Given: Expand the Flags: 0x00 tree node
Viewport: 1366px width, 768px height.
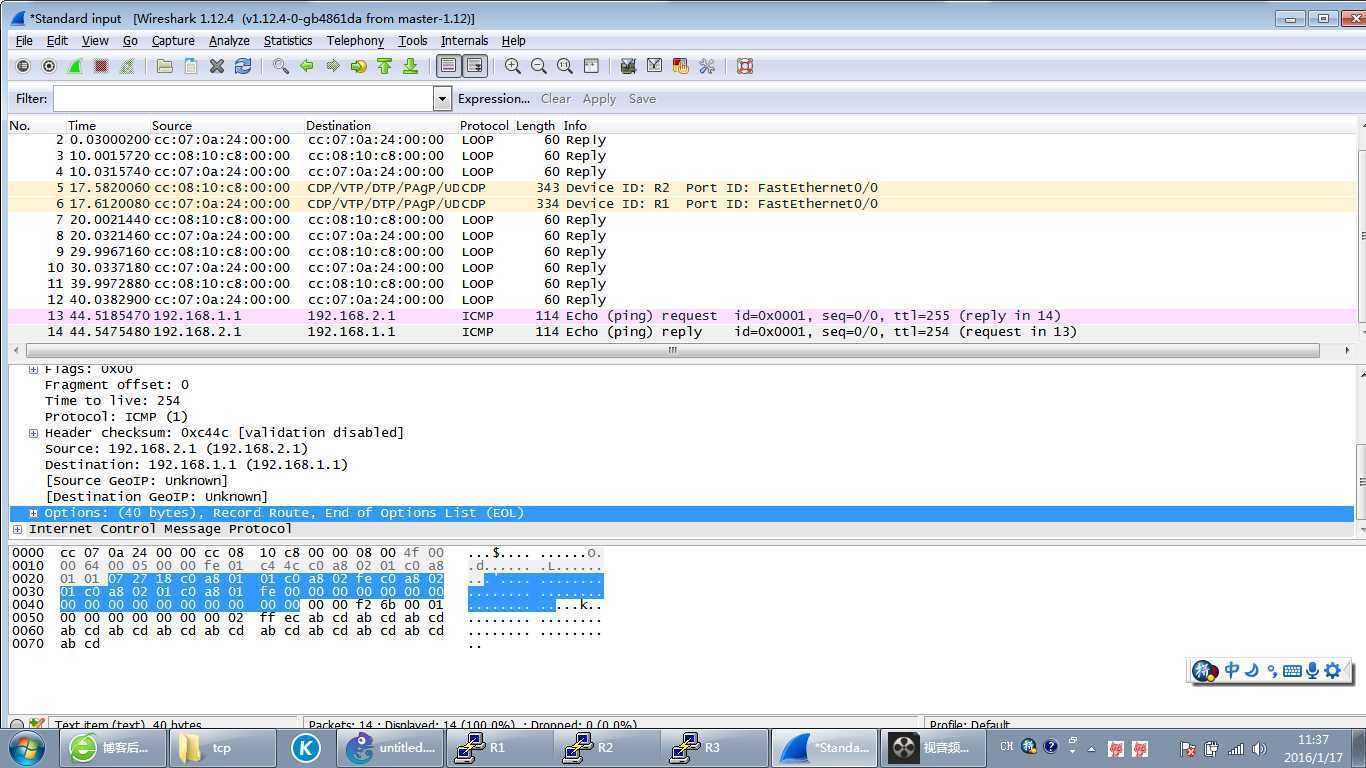Looking at the screenshot, I should point(33,369).
